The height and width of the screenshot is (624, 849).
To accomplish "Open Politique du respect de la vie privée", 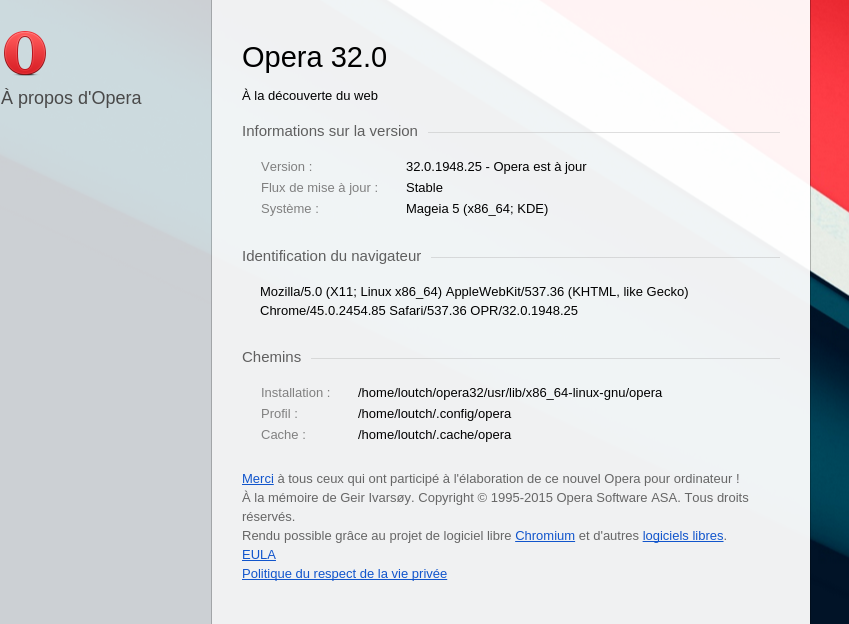I will pyautogui.click(x=344, y=574).
